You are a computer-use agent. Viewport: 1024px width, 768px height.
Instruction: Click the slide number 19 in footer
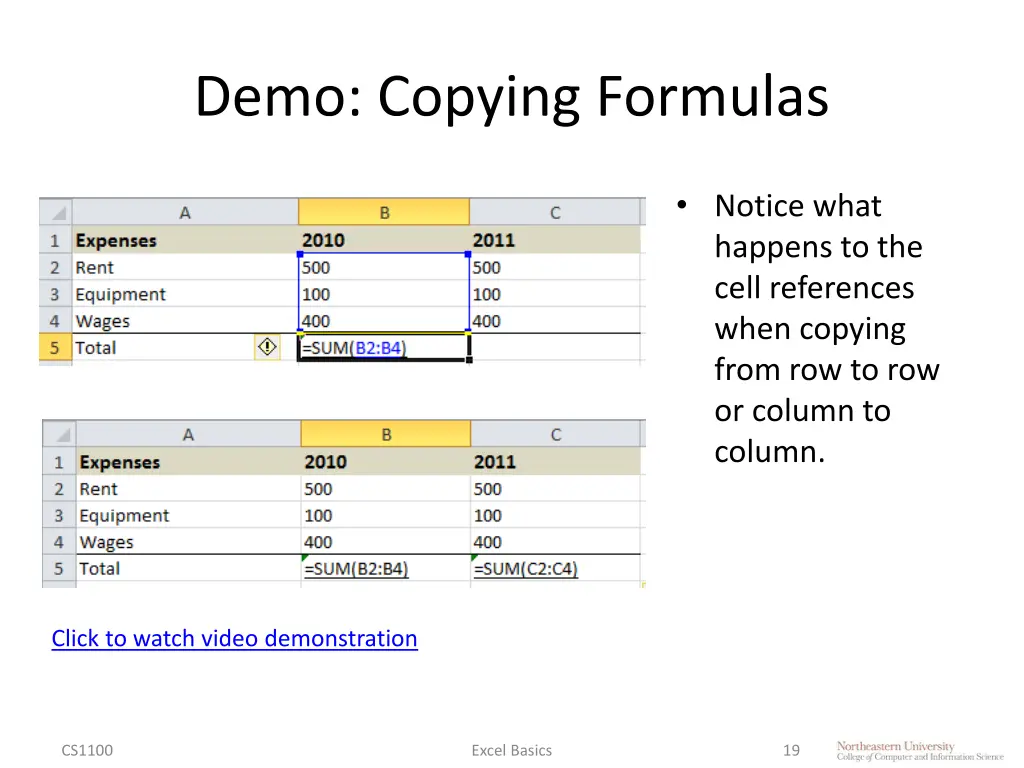791,750
